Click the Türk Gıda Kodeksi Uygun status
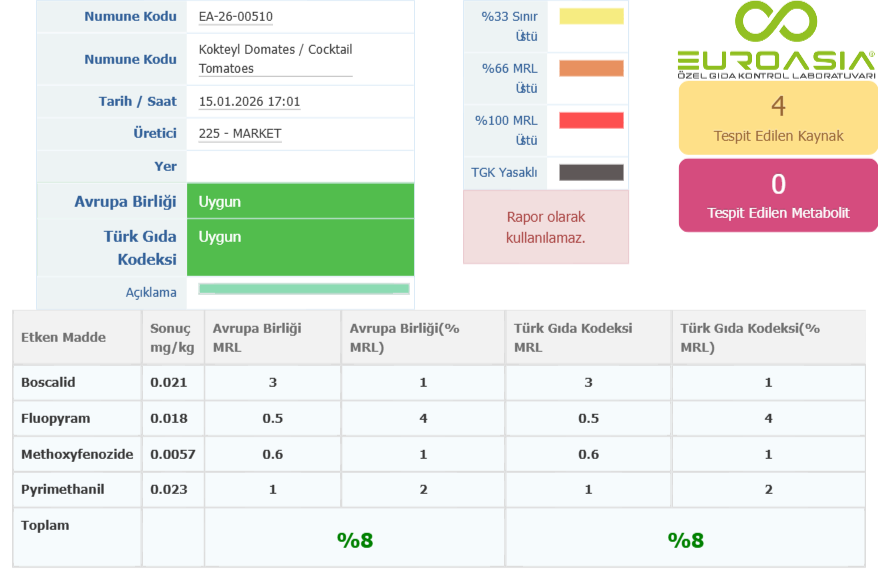The image size is (878, 588). 300,247
